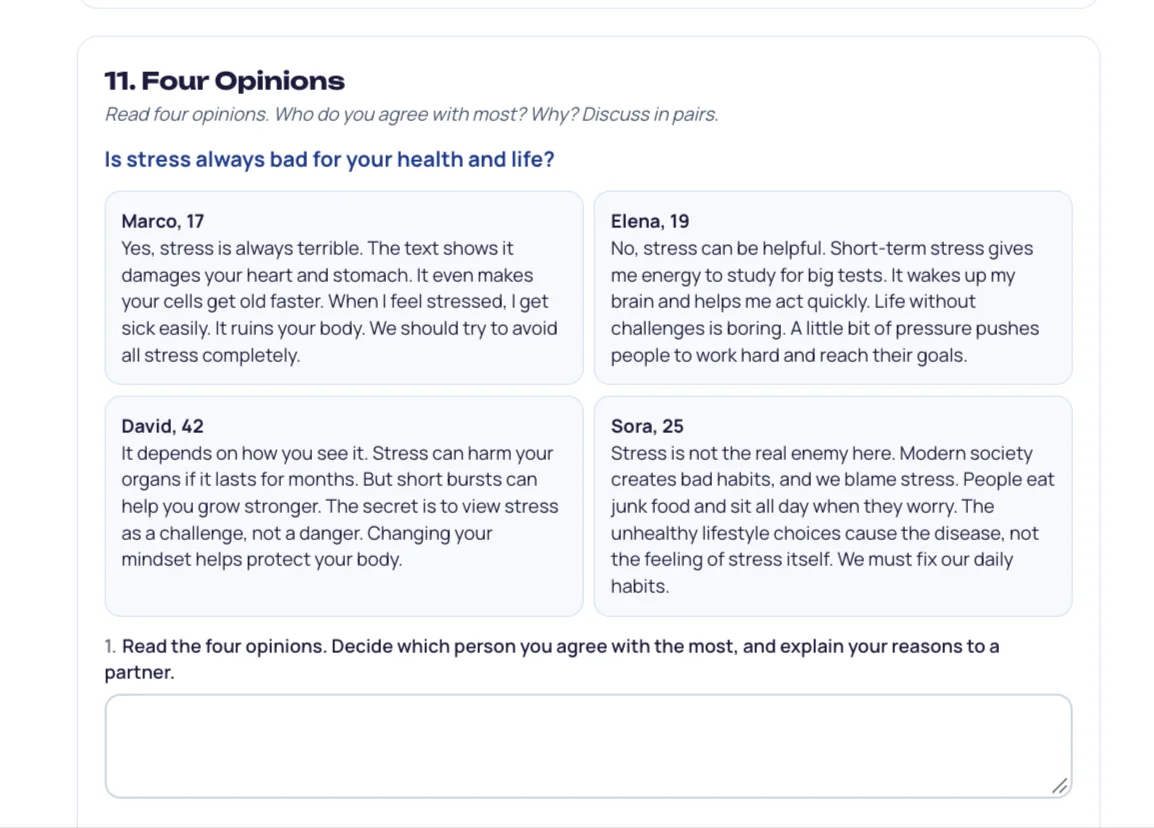Select Marco, 17 opinion card
The height and width of the screenshot is (828, 1154).
344,288
